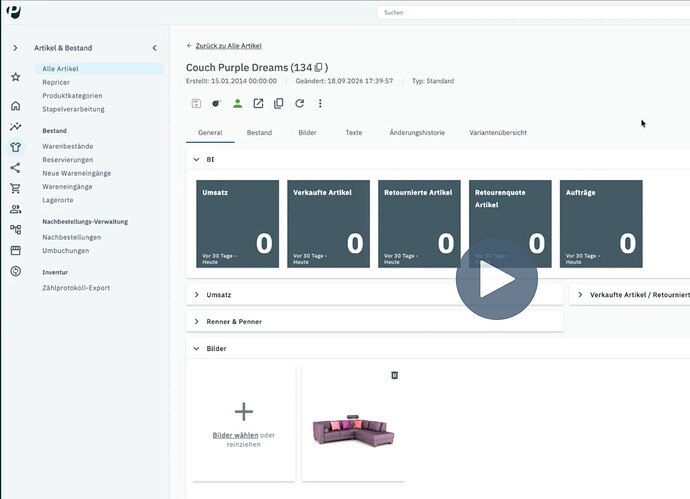
Task: Open Produktkategorien in the side menu
Action: point(72,96)
